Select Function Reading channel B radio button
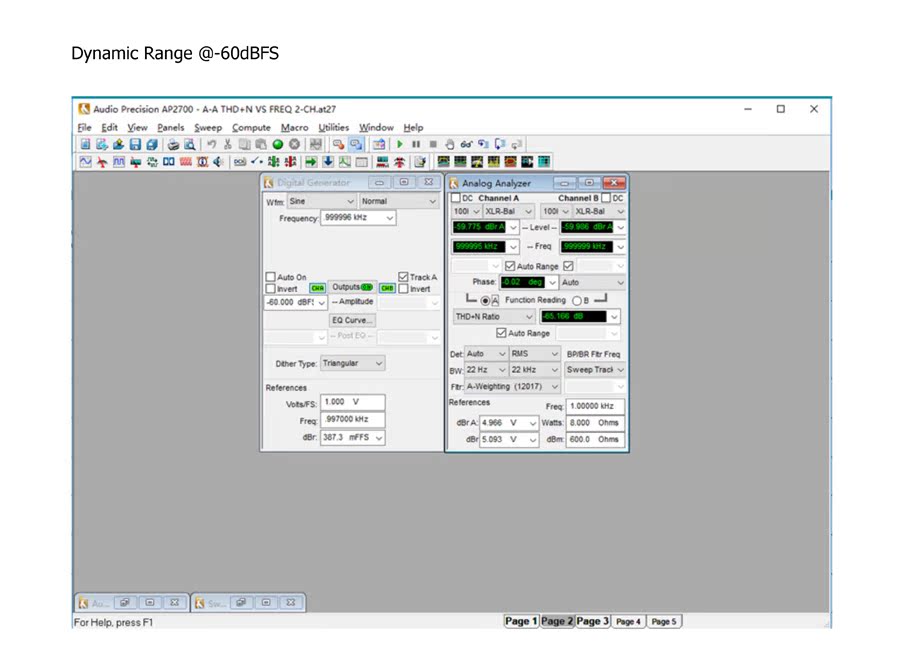Viewport: 900px width, 669px height. tap(577, 301)
